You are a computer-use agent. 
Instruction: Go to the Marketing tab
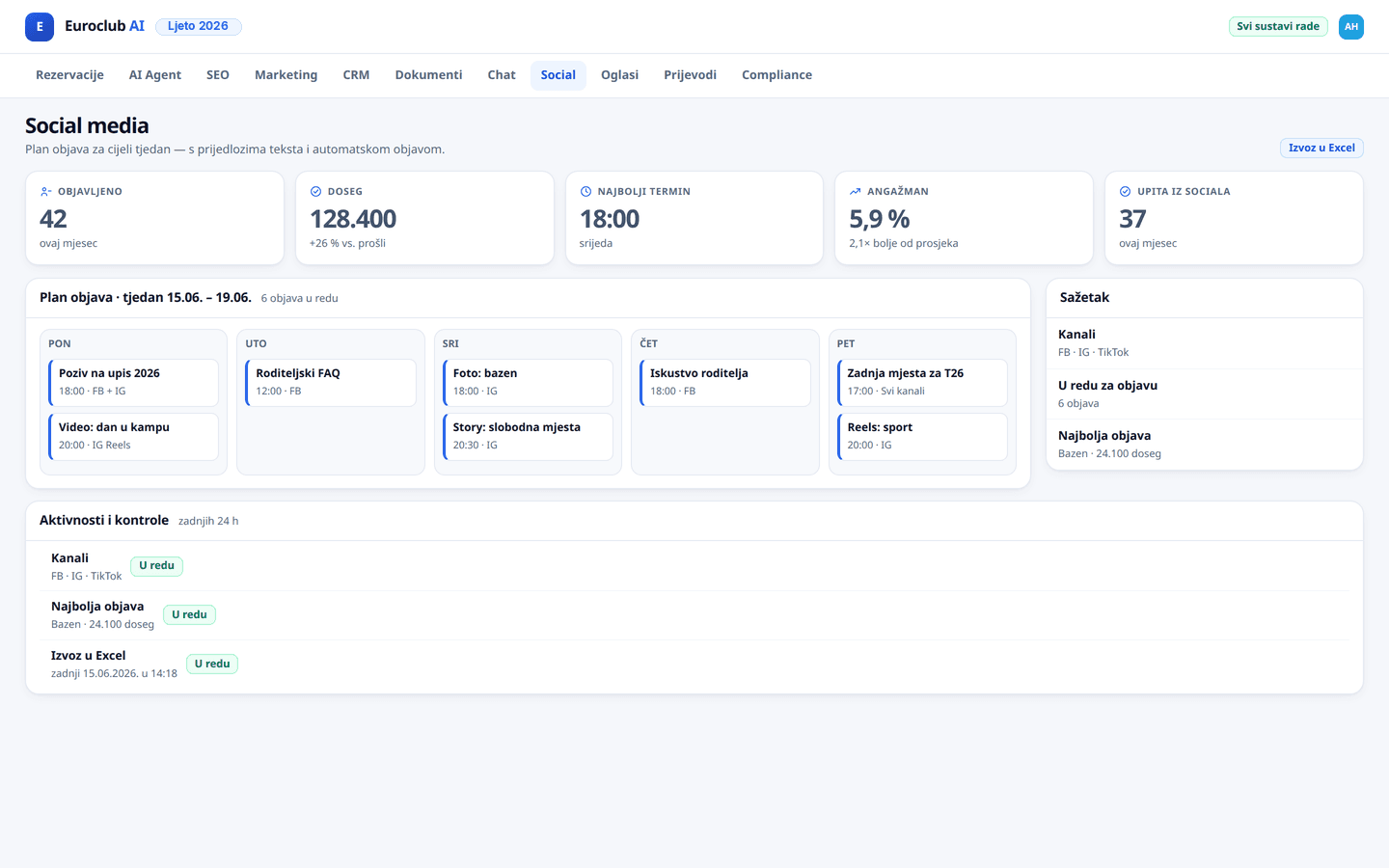[286, 75]
